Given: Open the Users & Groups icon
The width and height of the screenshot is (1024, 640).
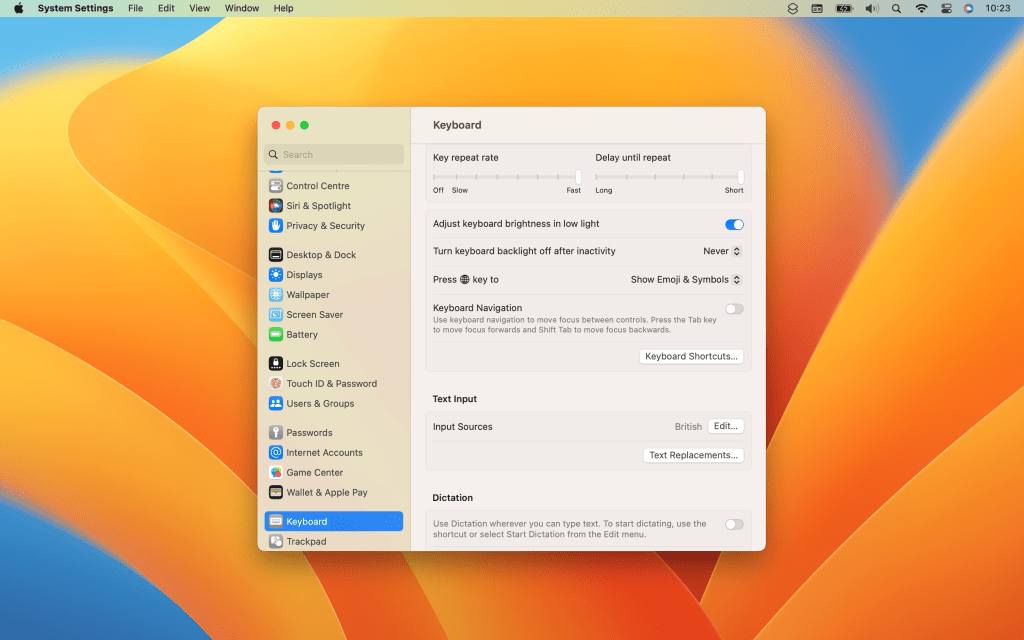Looking at the screenshot, I should point(276,404).
